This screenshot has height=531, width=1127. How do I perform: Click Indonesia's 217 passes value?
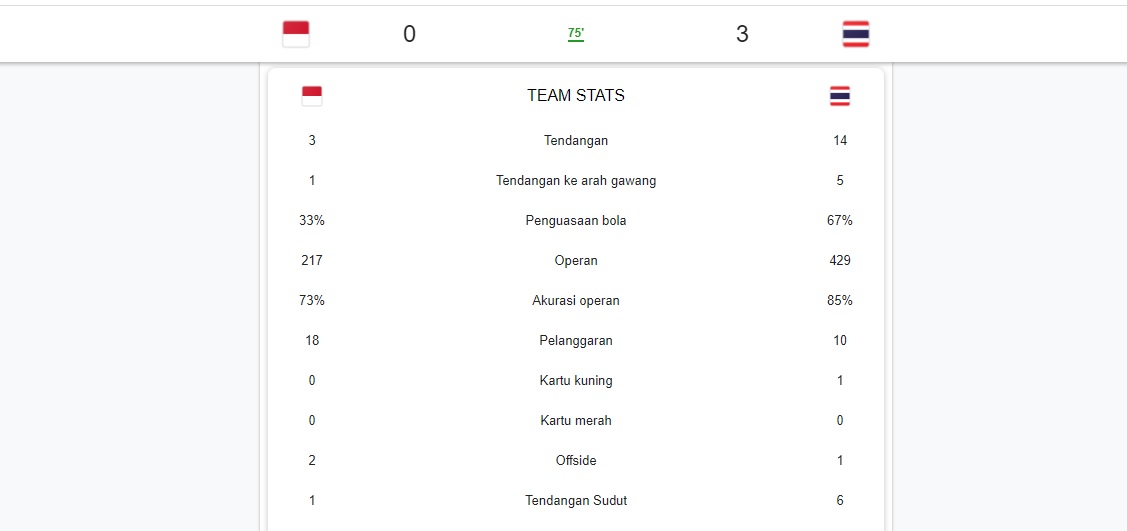click(312, 261)
